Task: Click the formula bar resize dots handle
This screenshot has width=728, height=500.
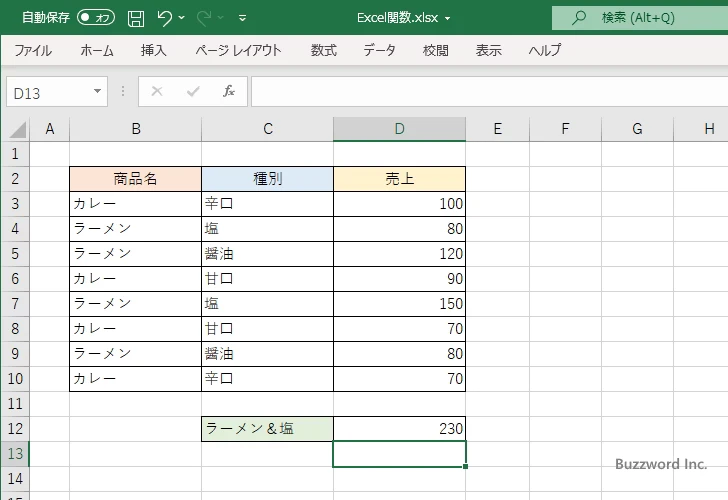Action: 123,91
